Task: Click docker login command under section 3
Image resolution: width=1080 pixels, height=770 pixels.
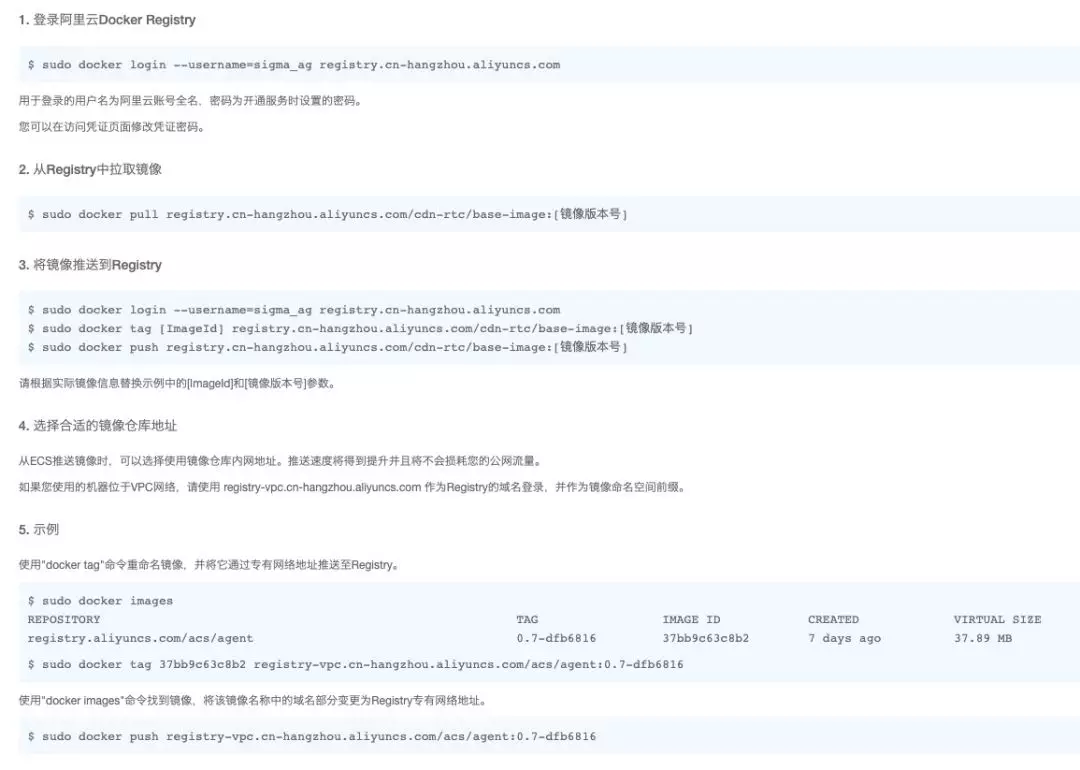Action: click(x=294, y=310)
